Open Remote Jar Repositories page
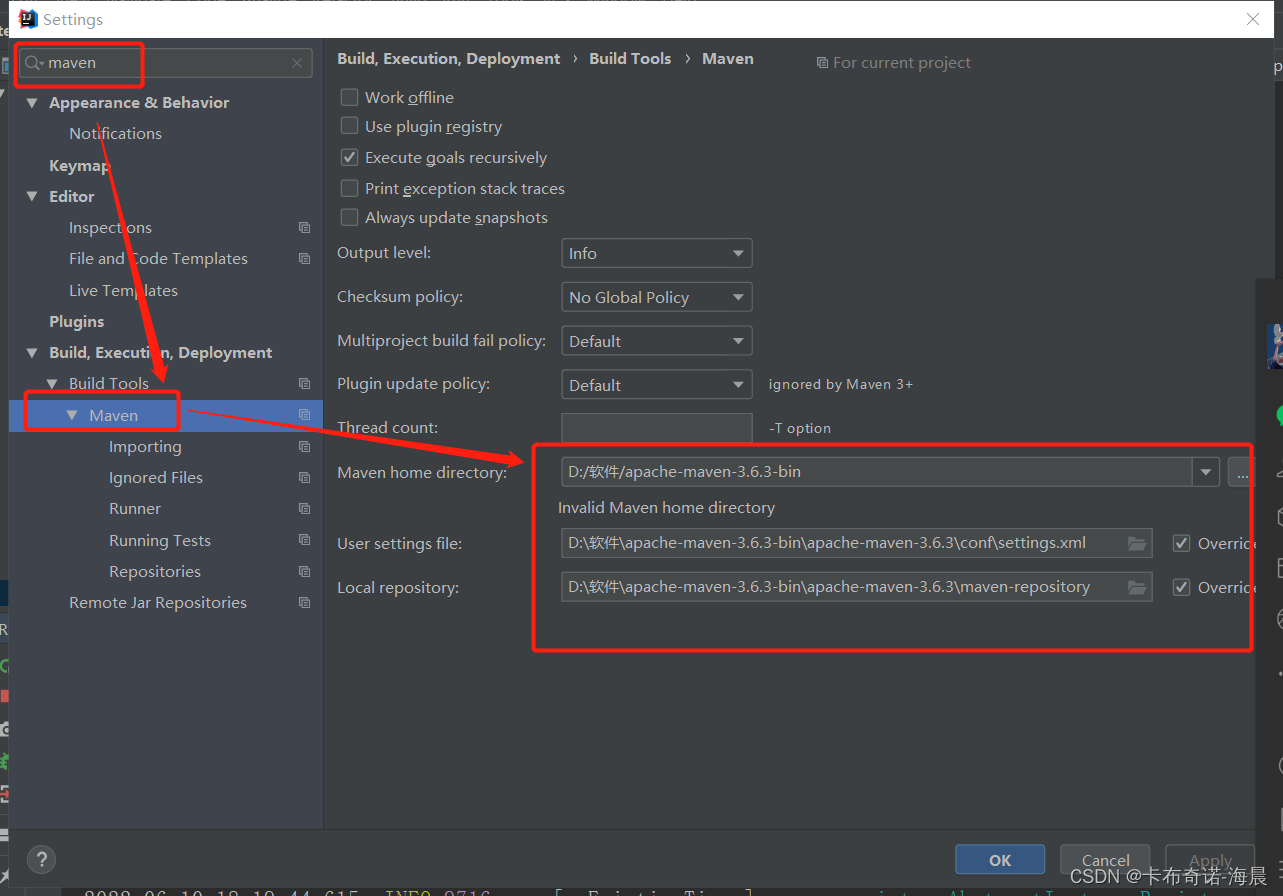 pos(158,602)
